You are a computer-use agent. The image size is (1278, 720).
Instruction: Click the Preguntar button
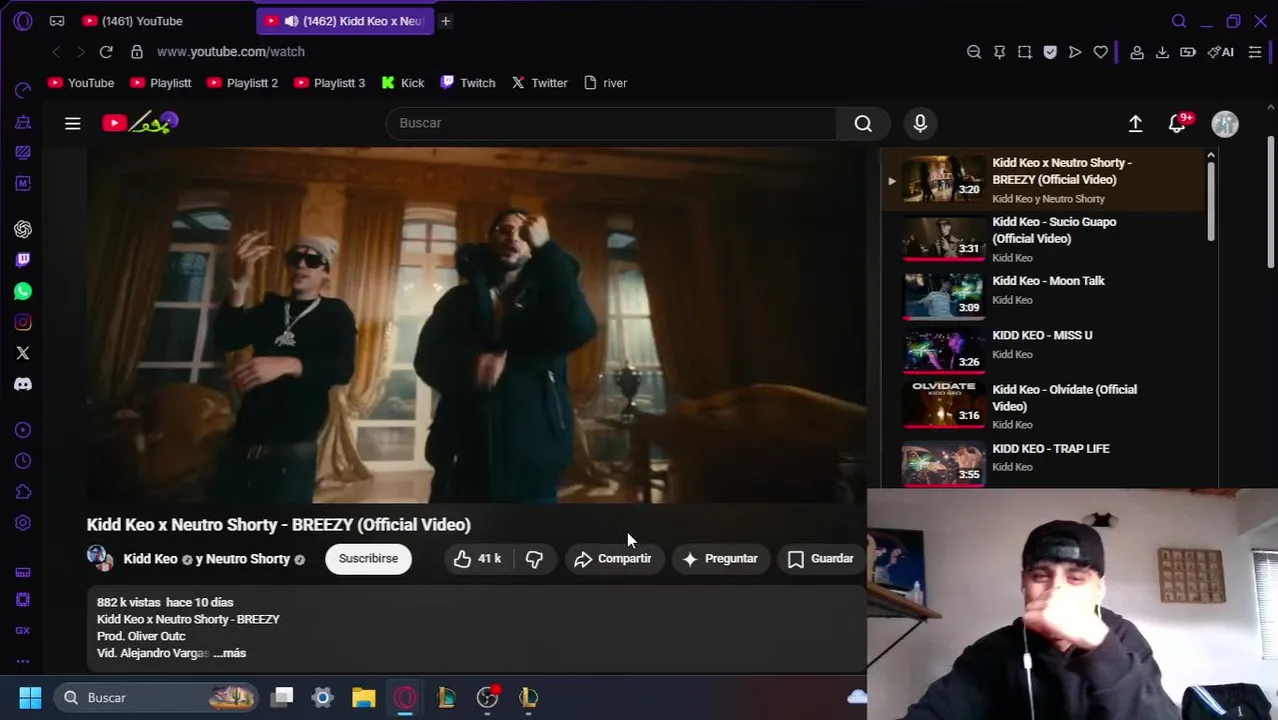720,559
